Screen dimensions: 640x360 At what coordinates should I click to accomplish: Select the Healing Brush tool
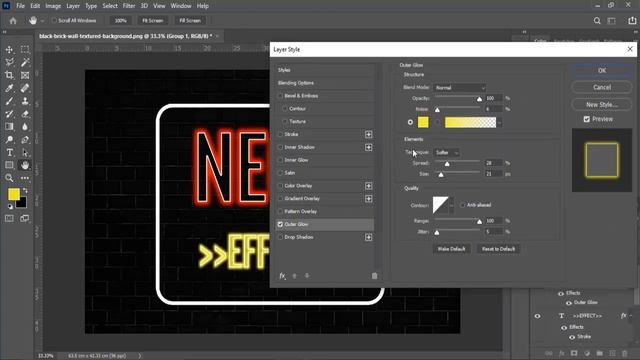click(25, 88)
